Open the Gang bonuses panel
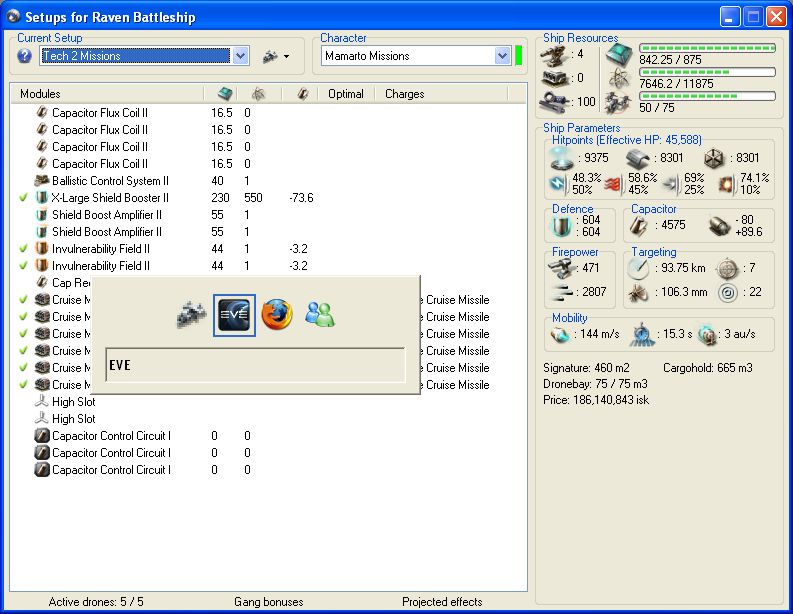Viewport: 793px width, 614px height. tap(269, 602)
